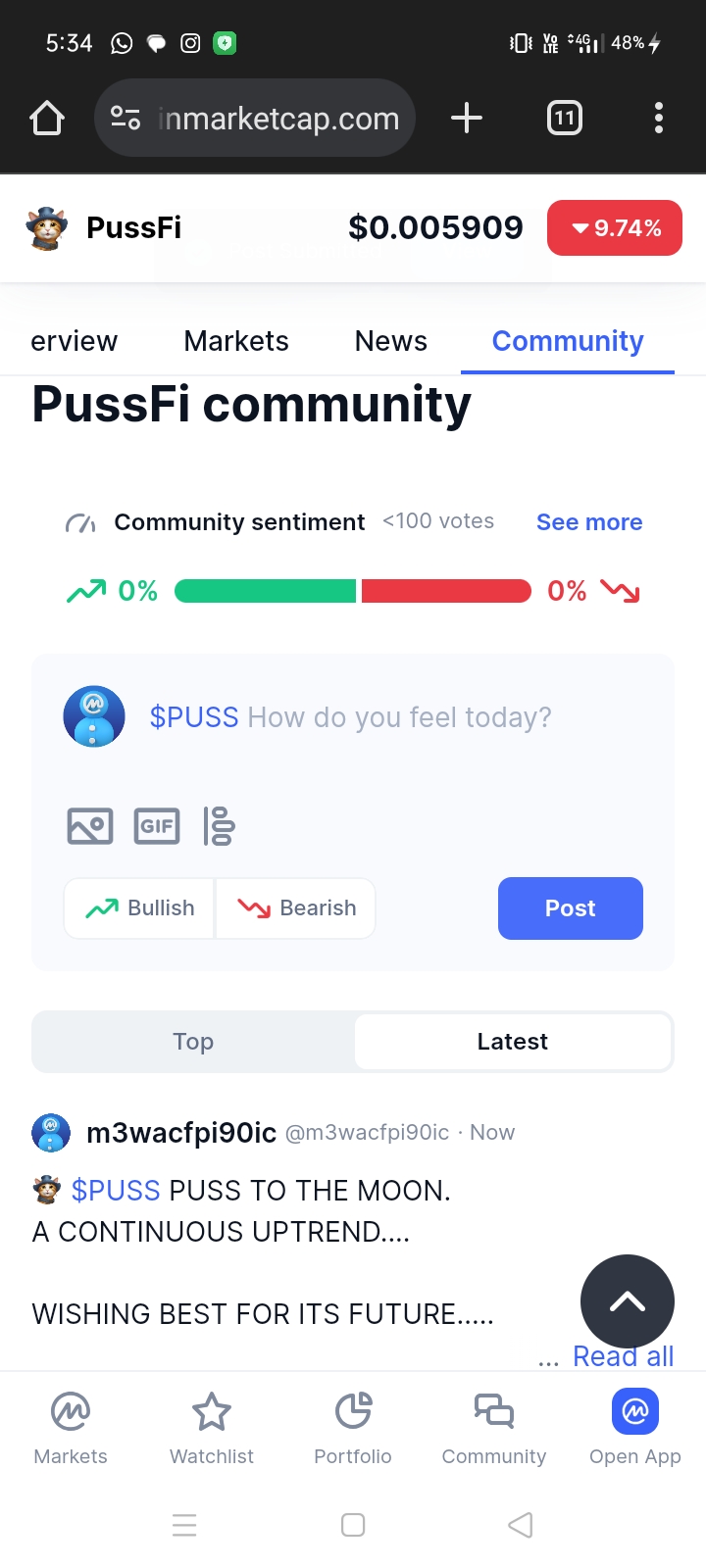
Task: Switch to the Markets tab
Action: pyautogui.click(x=236, y=341)
